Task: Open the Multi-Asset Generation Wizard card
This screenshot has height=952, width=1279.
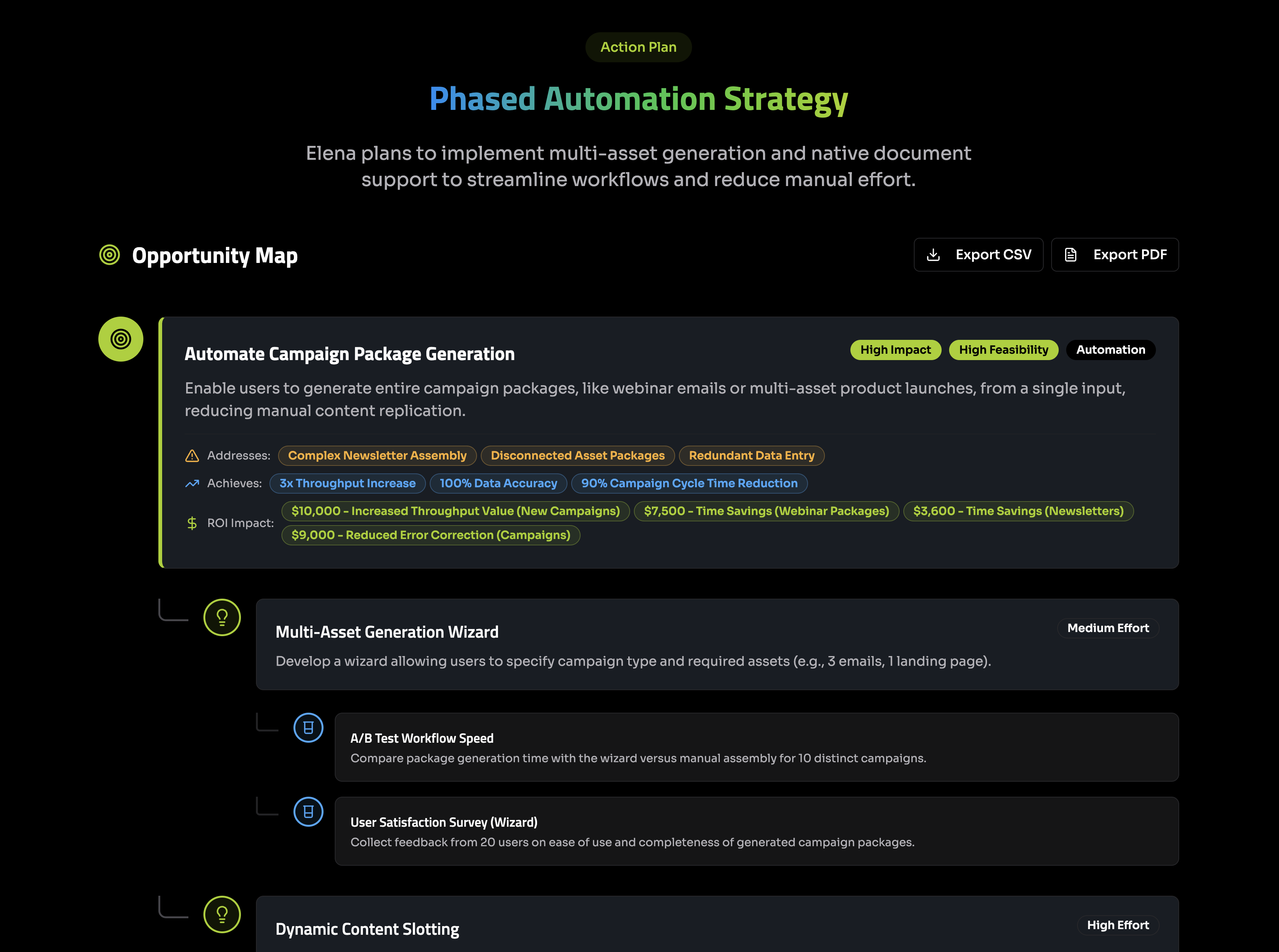Action: [717, 644]
